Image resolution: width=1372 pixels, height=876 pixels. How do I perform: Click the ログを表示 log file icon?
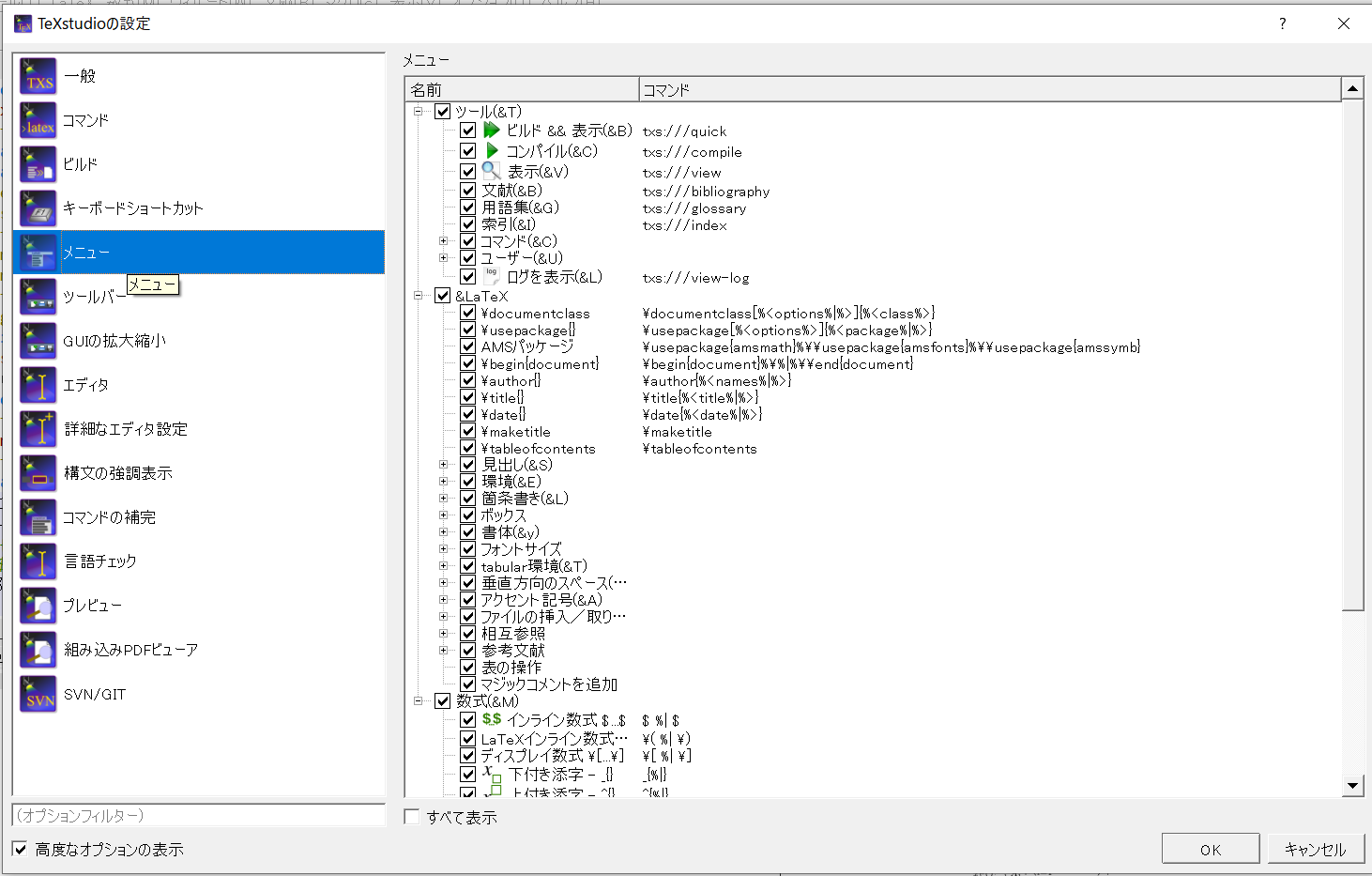492,276
